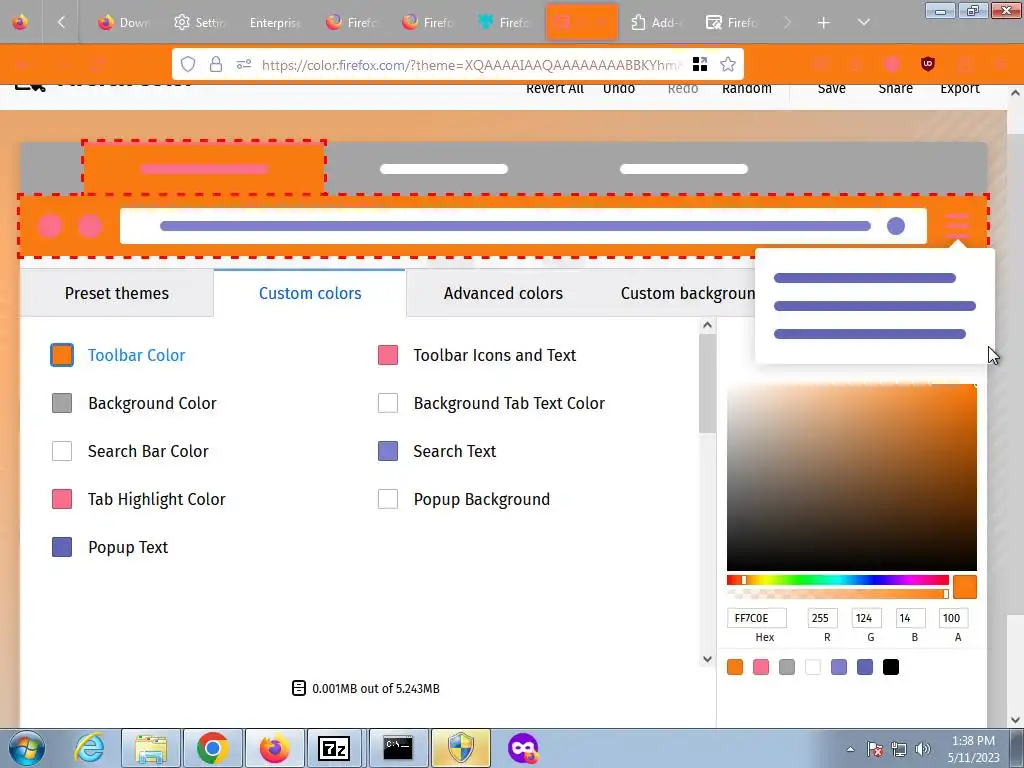1024x768 pixels.
Task: Open the command prompt taskbar icon
Action: [x=398, y=748]
